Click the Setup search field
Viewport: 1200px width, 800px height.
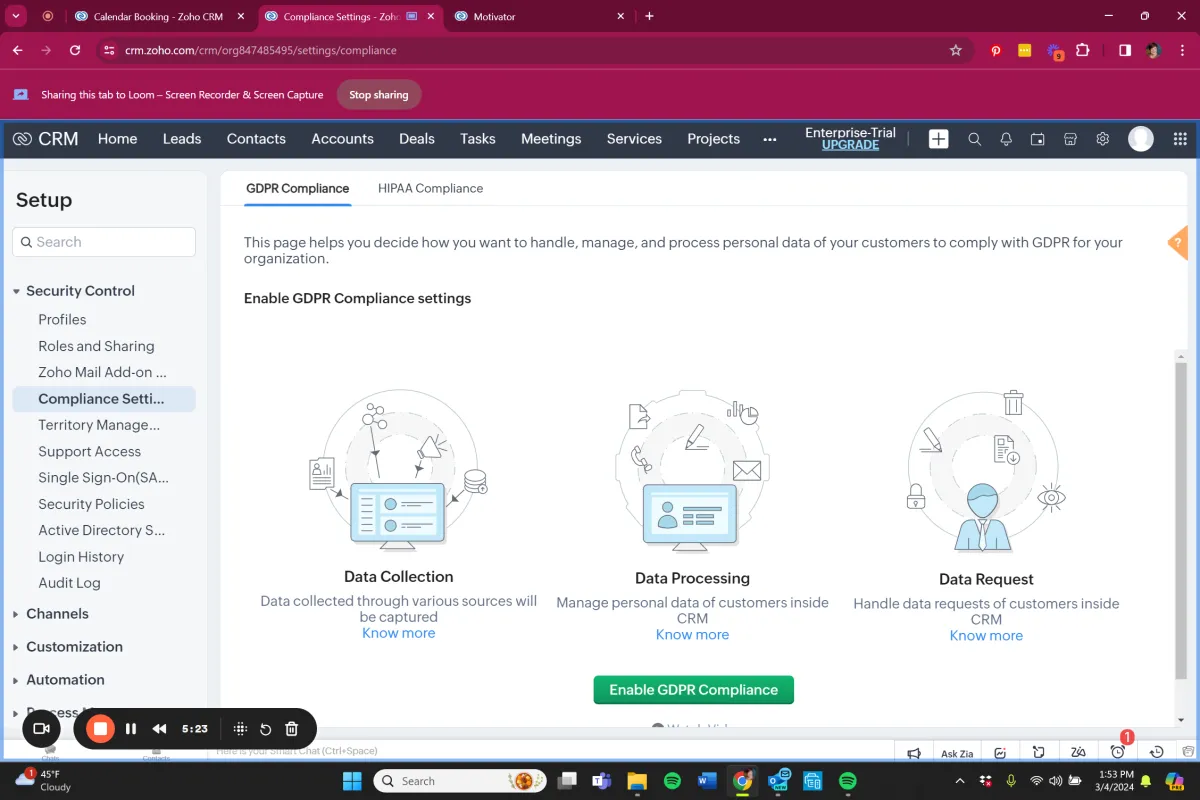tap(104, 242)
